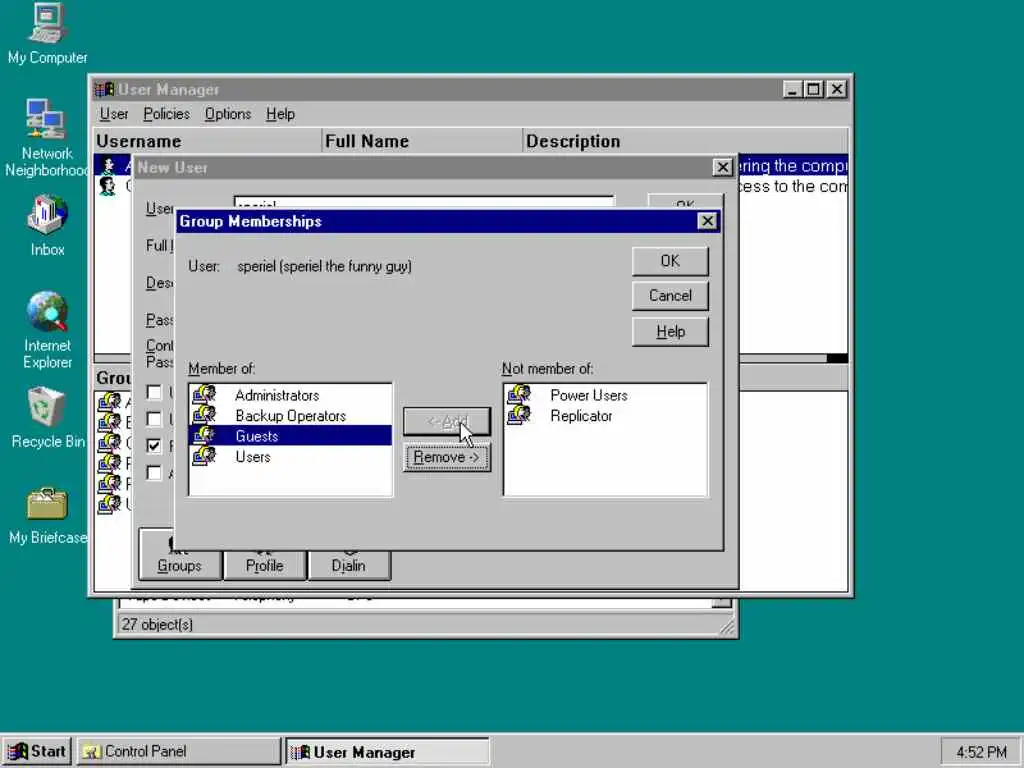The image size is (1024, 768).
Task: Select Administrators text in Member of list
Action: pyautogui.click(x=277, y=395)
